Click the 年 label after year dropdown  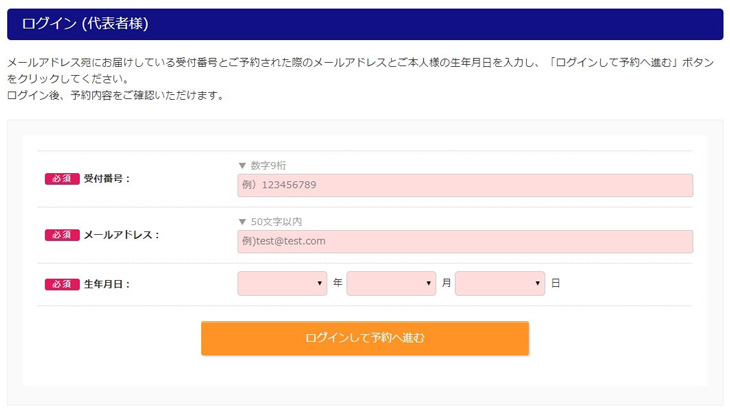pos(338,284)
